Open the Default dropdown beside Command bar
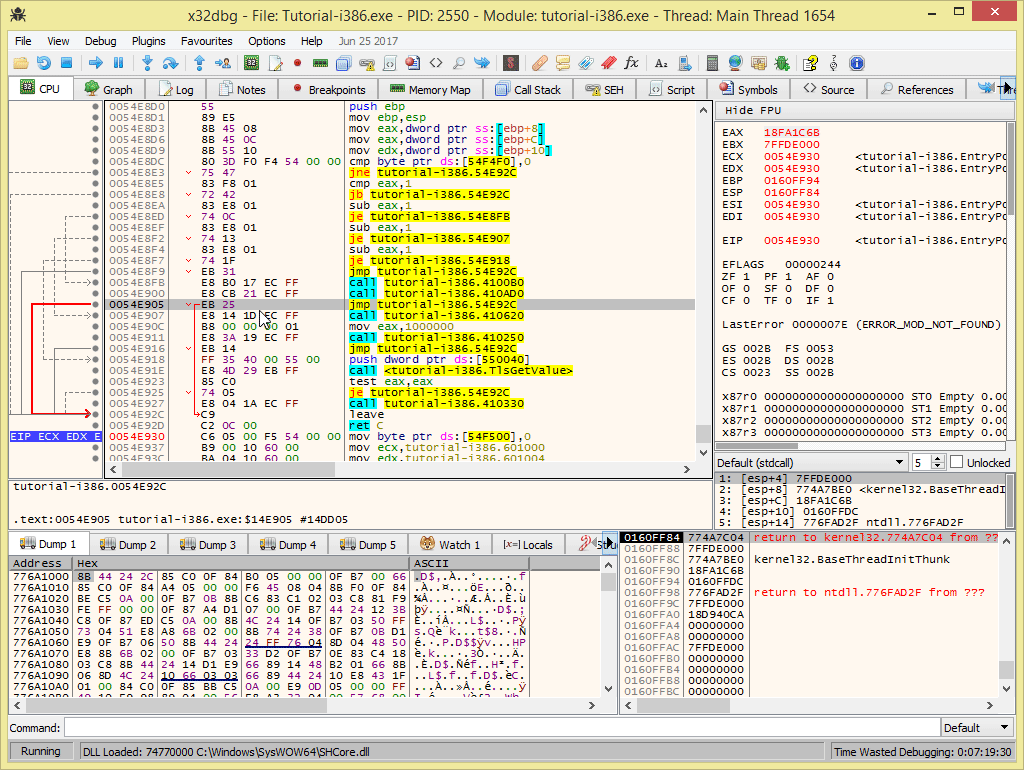Screen dimensions: 1024x770 pyautogui.click(x=976, y=727)
